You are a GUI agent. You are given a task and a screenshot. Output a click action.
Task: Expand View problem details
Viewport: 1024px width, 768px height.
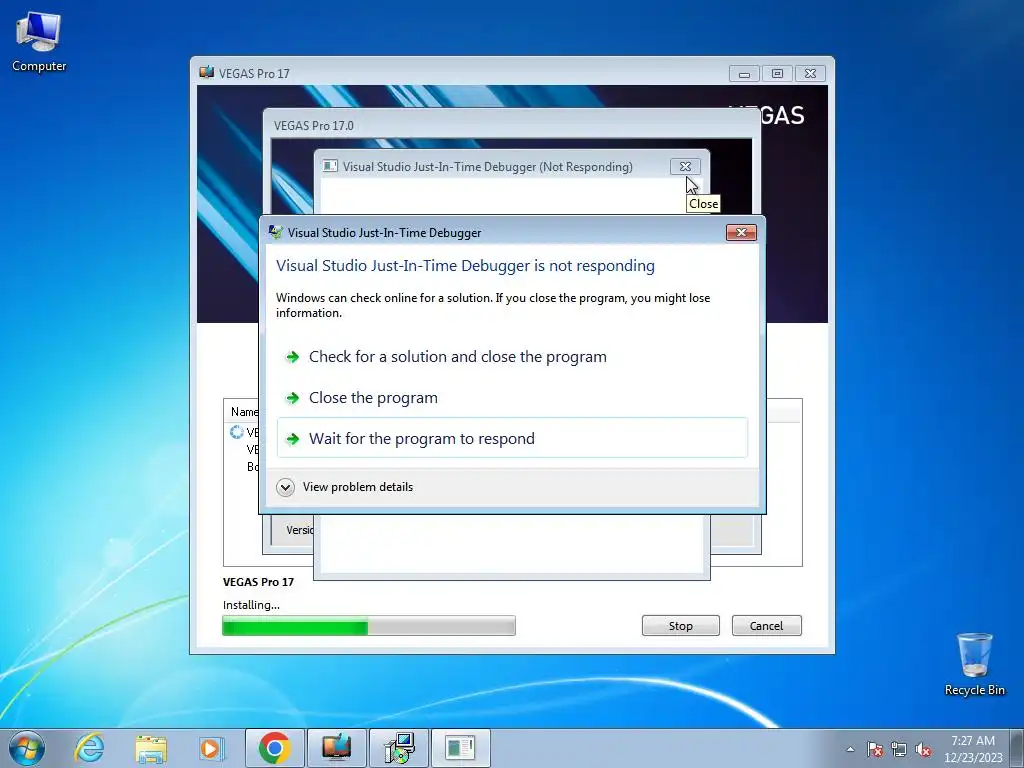pyautogui.click(x=345, y=487)
